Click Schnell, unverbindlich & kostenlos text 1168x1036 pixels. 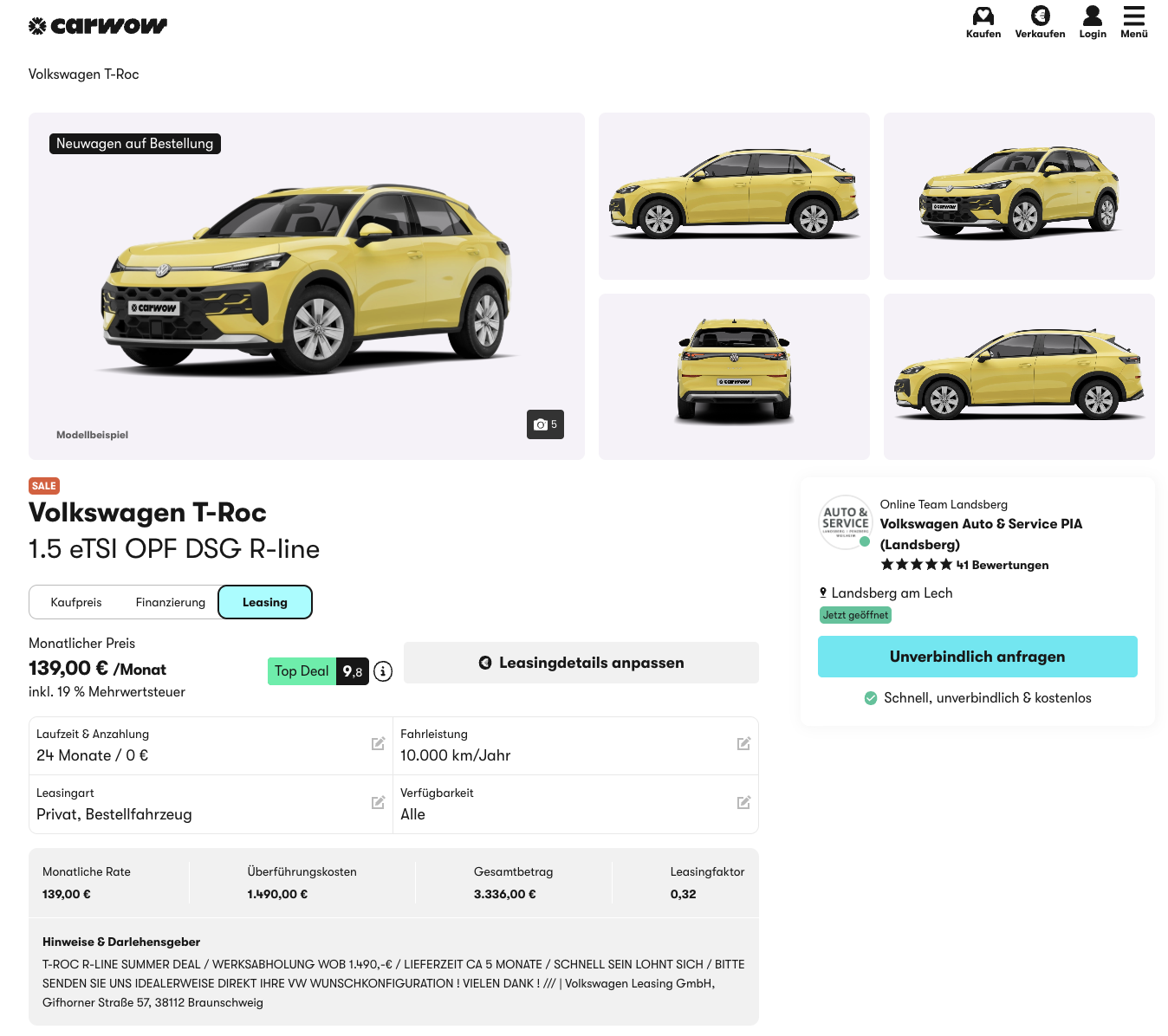[988, 698]
